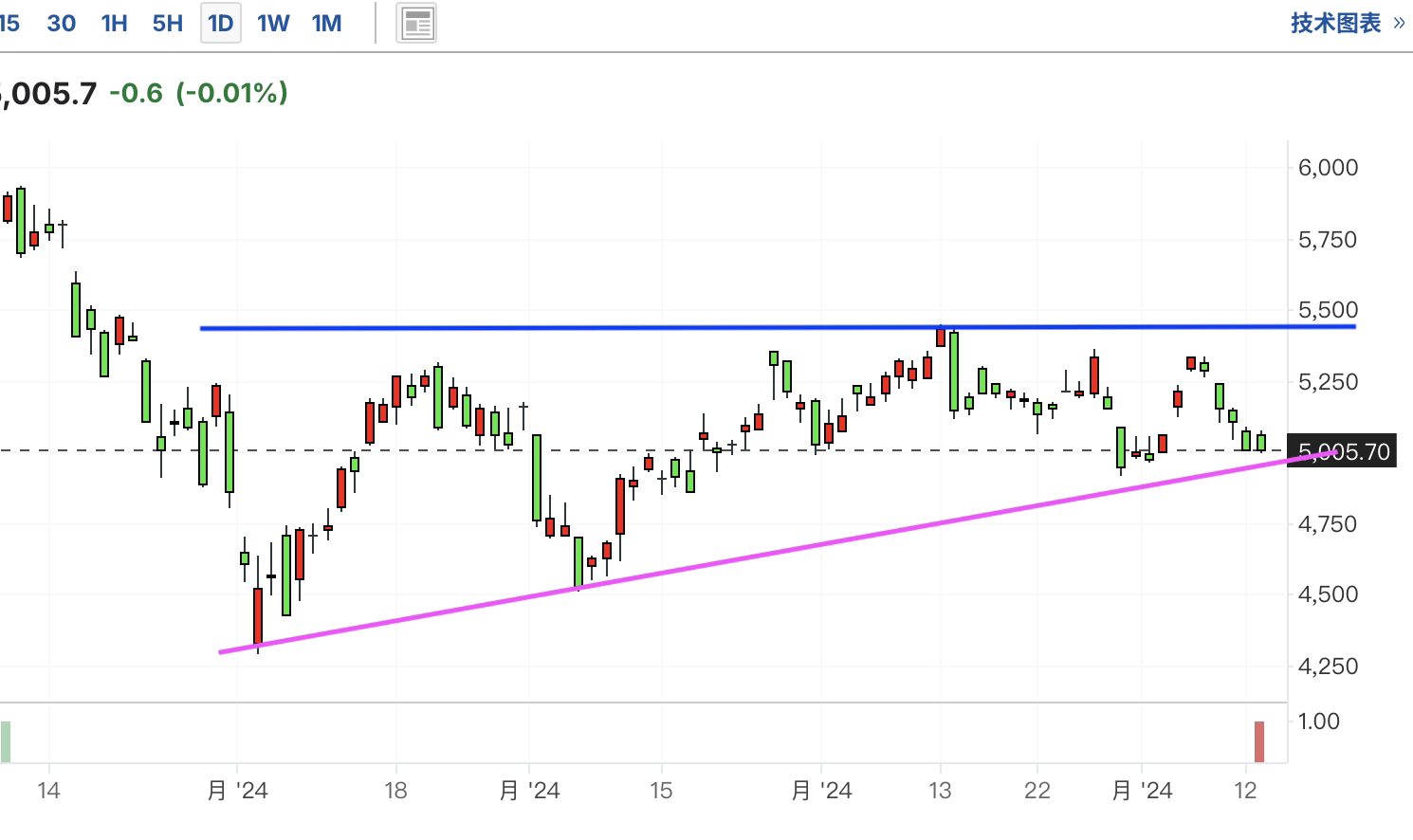The image size is (1413, 840).
Task: Click the 13 date axis label
Action: pos(940,791)
